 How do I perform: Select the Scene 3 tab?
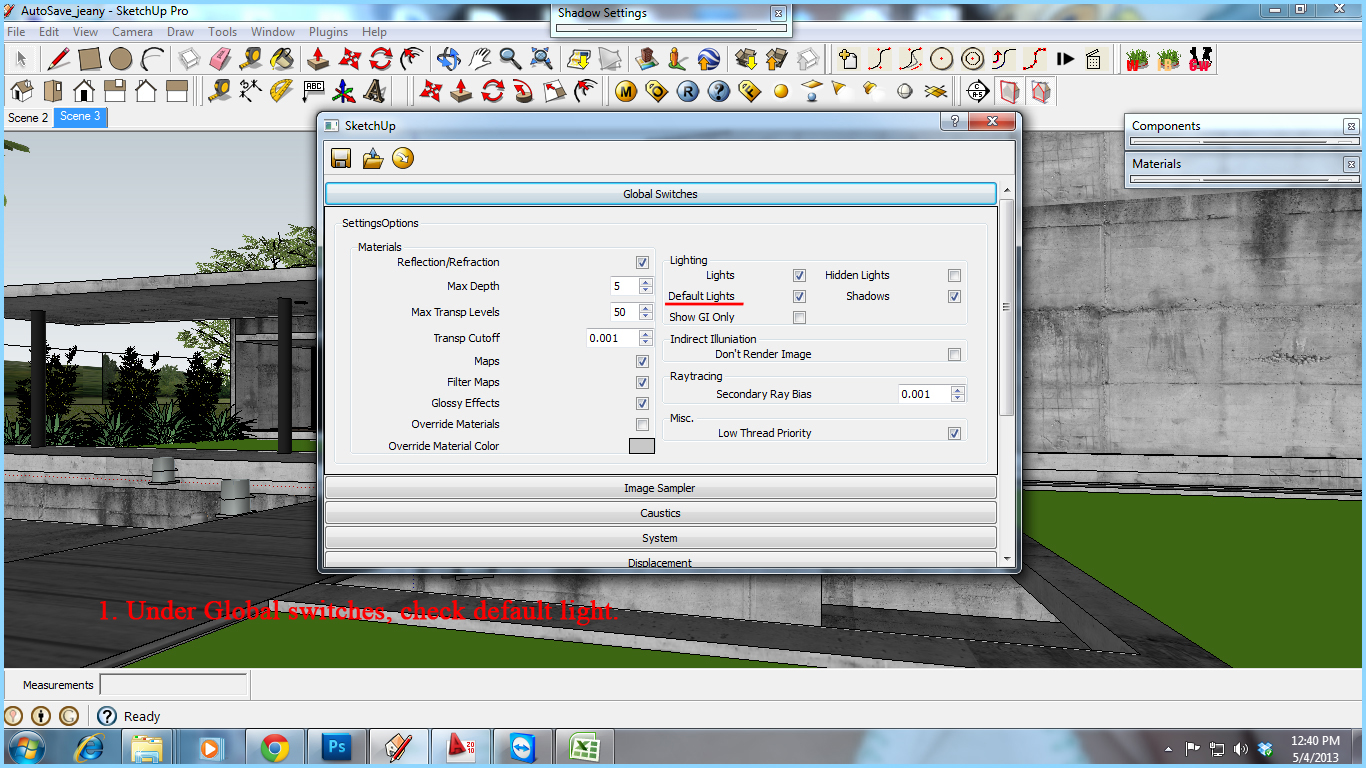pyautogui.click(x=80, y=117)
